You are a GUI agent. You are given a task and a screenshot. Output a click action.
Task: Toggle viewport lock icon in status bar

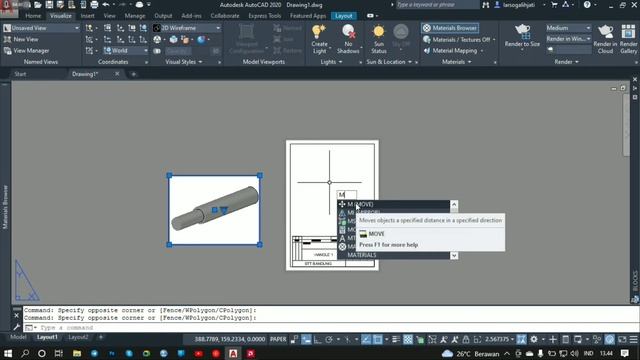466,339
